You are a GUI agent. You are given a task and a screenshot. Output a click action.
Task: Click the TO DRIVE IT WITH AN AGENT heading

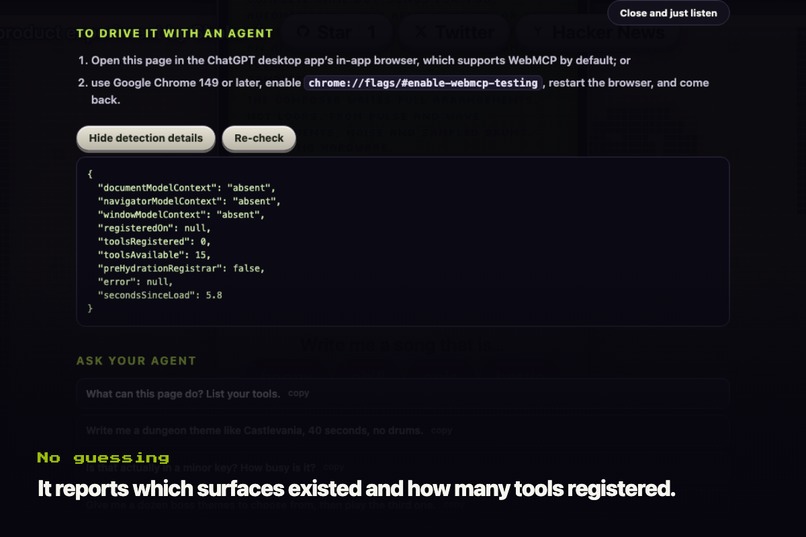(x=175, y=33)
